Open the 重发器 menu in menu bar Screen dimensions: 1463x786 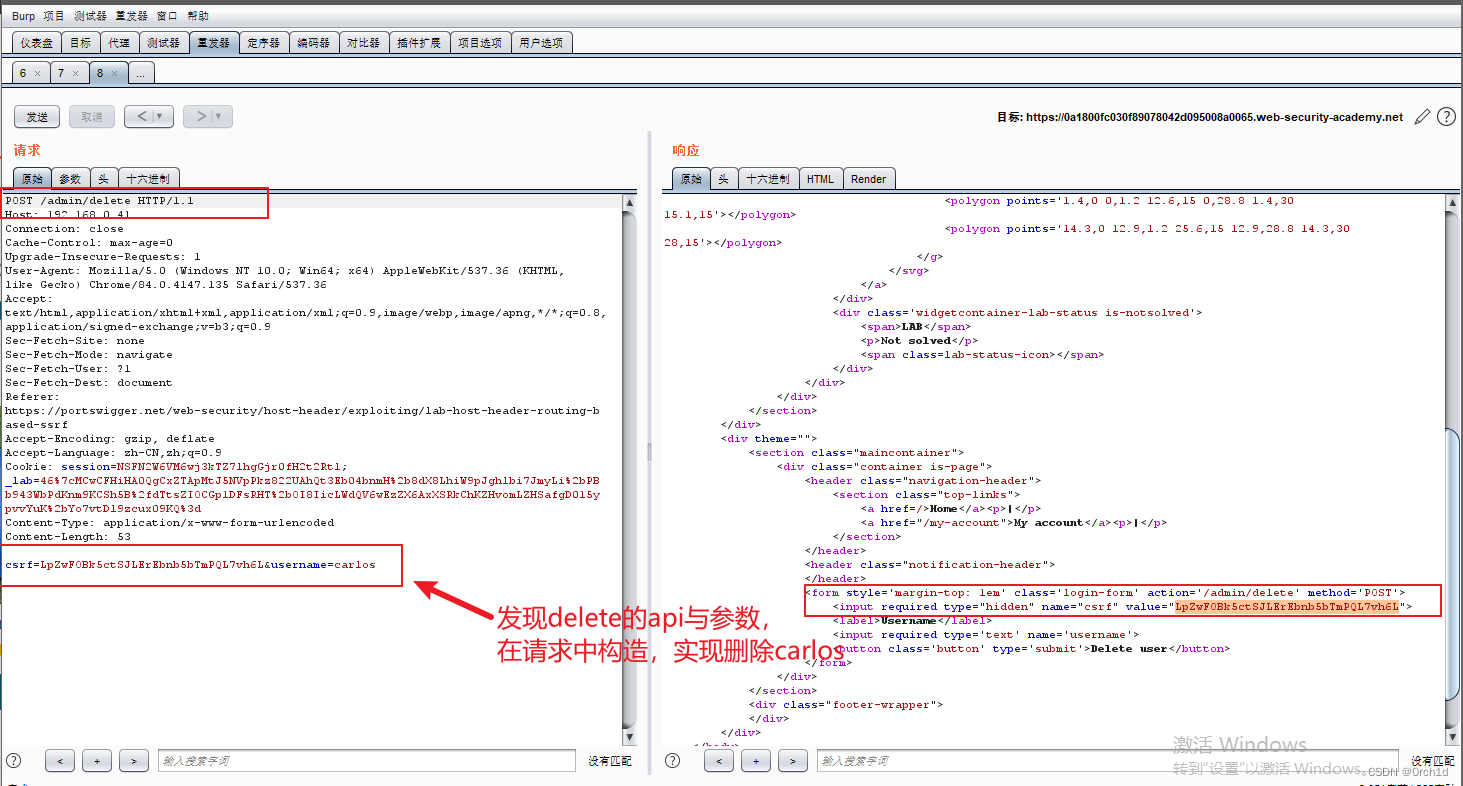[x=131, y=16]
